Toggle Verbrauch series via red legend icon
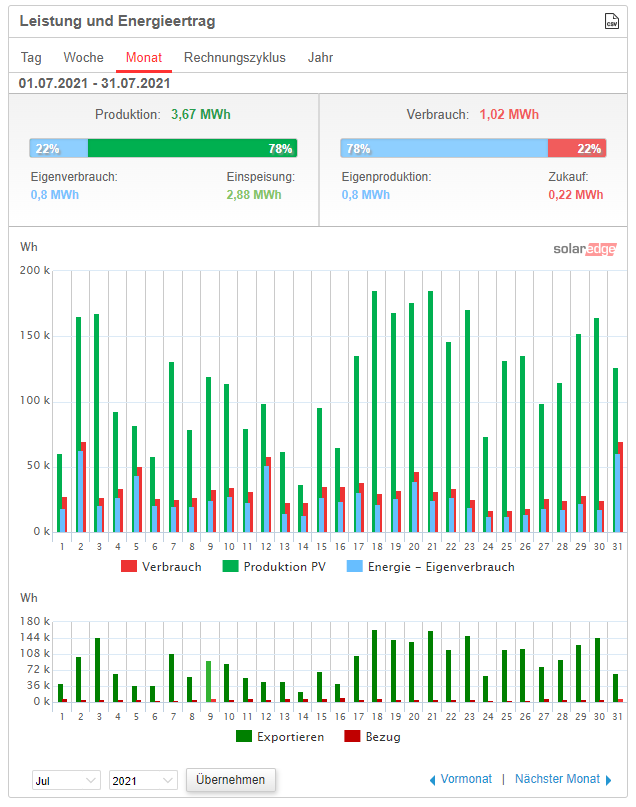636x807 pixels. pos(128,567)
